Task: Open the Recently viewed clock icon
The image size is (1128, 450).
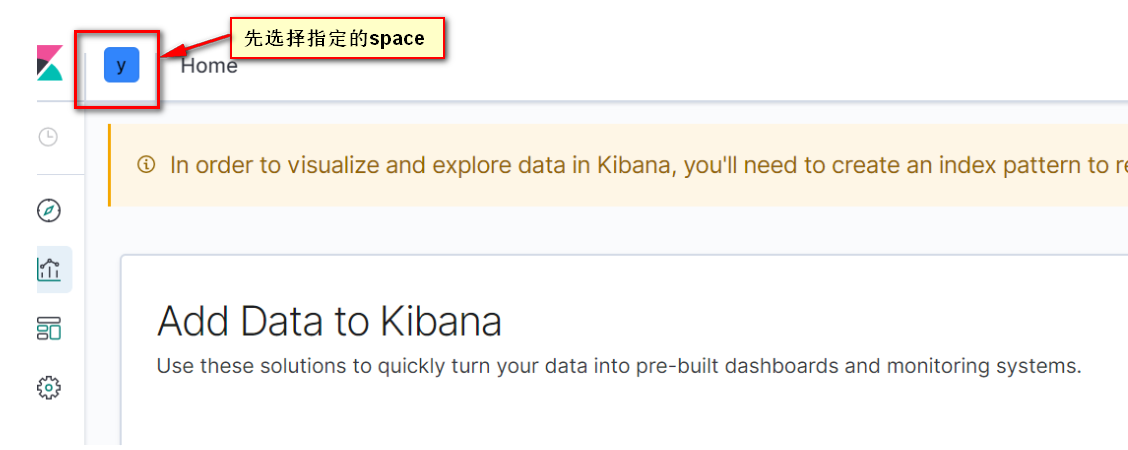Action: pyautogui.click(x=48, y=137)
